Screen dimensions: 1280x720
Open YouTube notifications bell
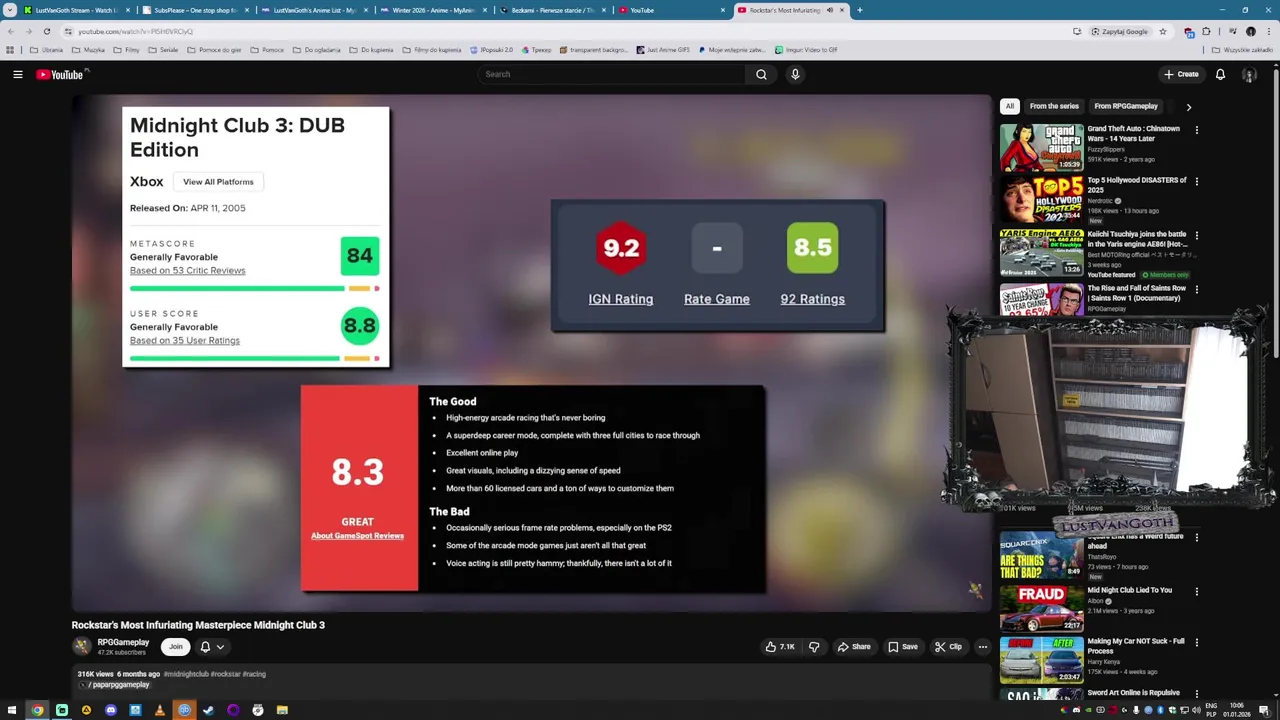[x=1220, y=74]
